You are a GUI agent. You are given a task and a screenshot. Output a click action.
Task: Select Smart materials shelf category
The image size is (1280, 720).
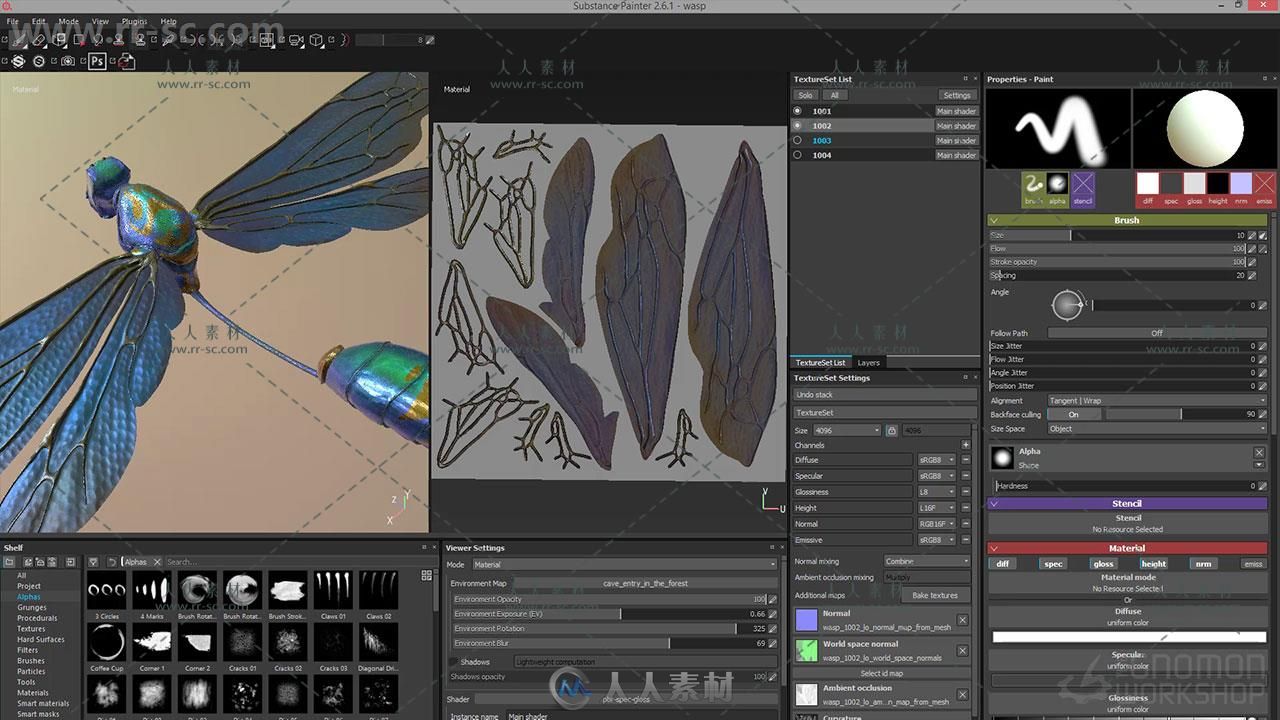coord(43,703)
